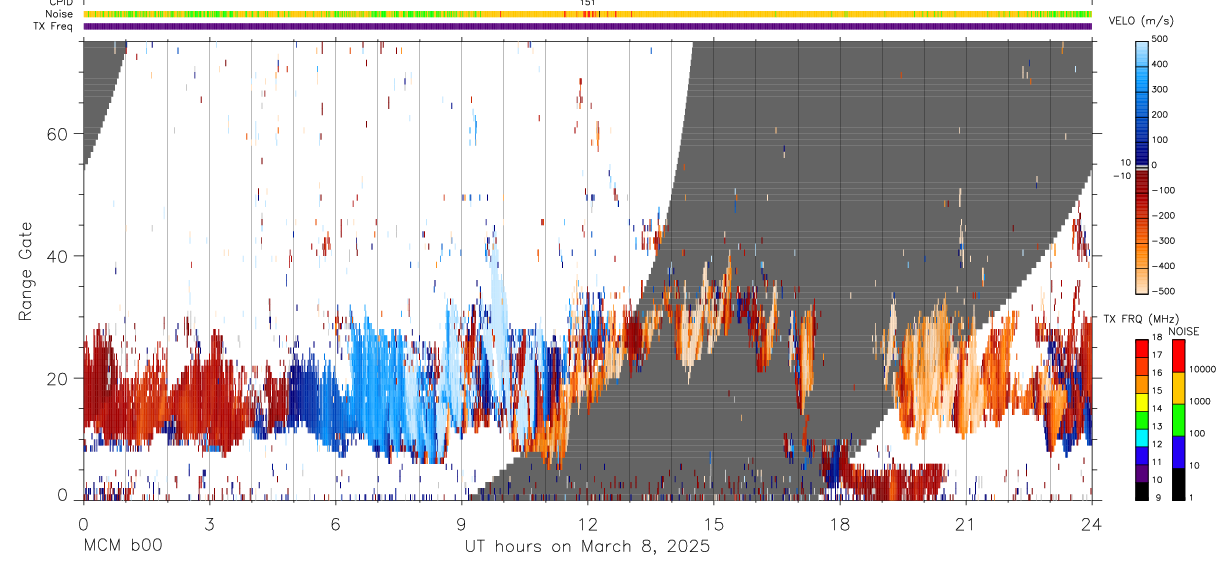Click the green-orange Noise strip above plot
The width and height of the screenshot is (1228, 567).
click(x=587, y=14)
